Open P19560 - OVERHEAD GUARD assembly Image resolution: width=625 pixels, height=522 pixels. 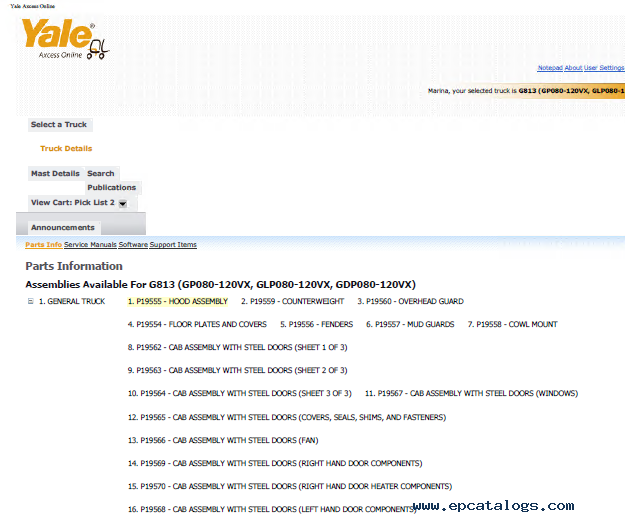(x=411, y=301)
